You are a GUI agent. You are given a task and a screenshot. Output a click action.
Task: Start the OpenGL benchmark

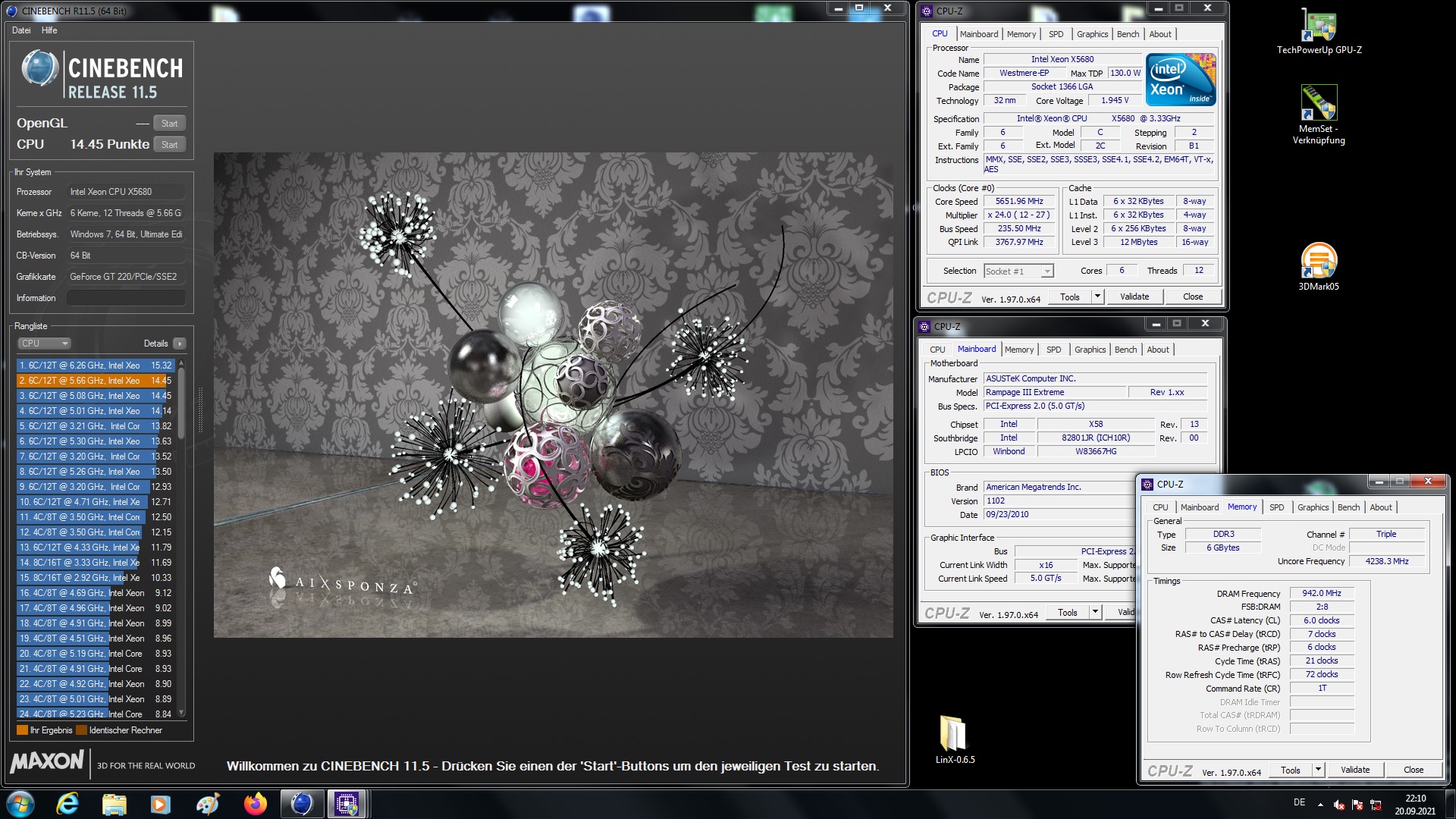169,124
